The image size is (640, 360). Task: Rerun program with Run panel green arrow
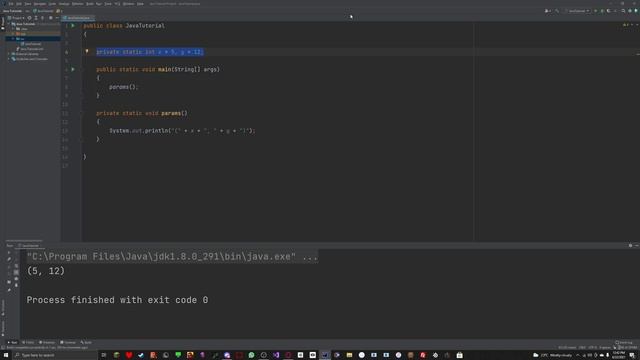9,253
